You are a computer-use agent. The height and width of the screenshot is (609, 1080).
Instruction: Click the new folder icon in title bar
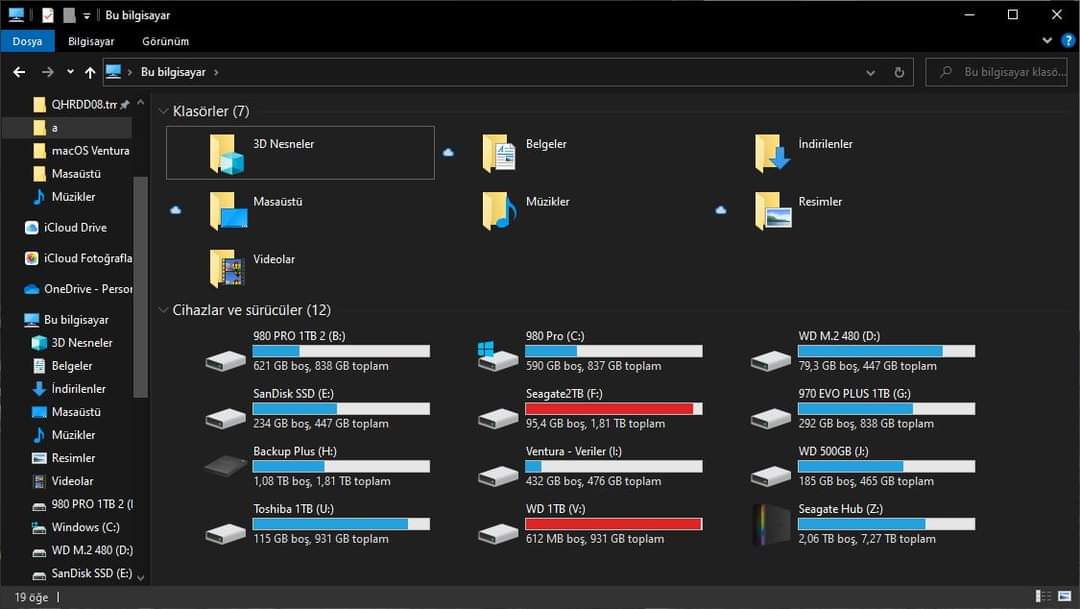pyautogui.click(x=69, y=15)
